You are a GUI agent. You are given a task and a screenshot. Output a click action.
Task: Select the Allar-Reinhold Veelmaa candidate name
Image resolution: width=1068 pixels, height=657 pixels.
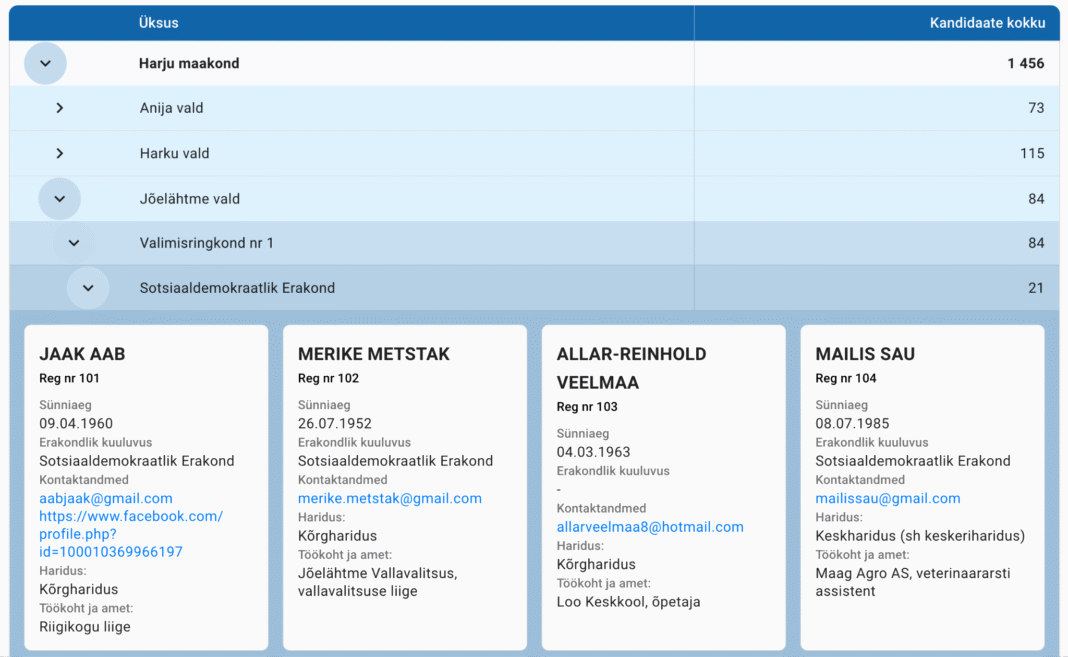click(632, 368)
